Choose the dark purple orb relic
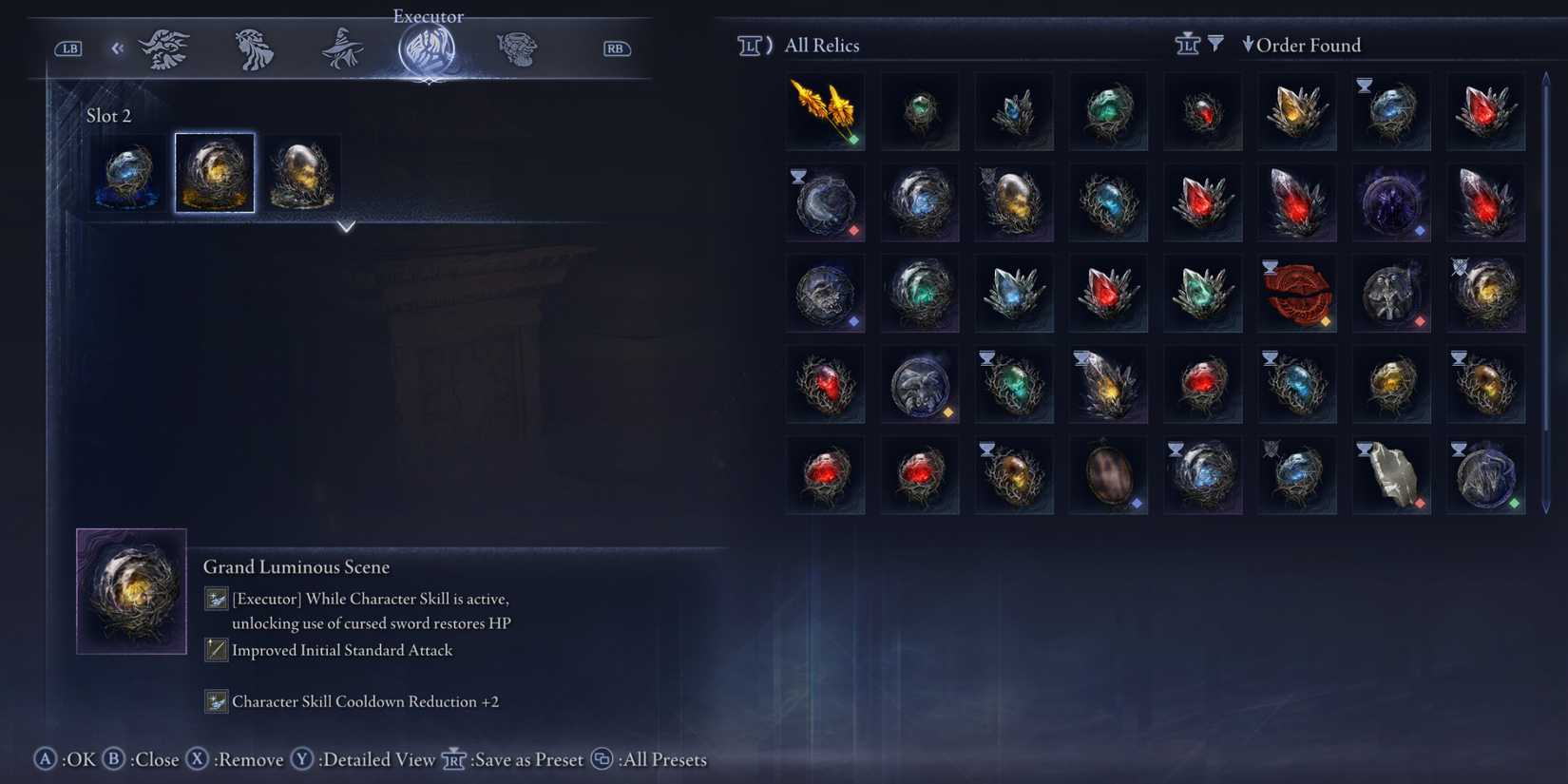This screenshot has height=784, width=1568. [1391, 202]
